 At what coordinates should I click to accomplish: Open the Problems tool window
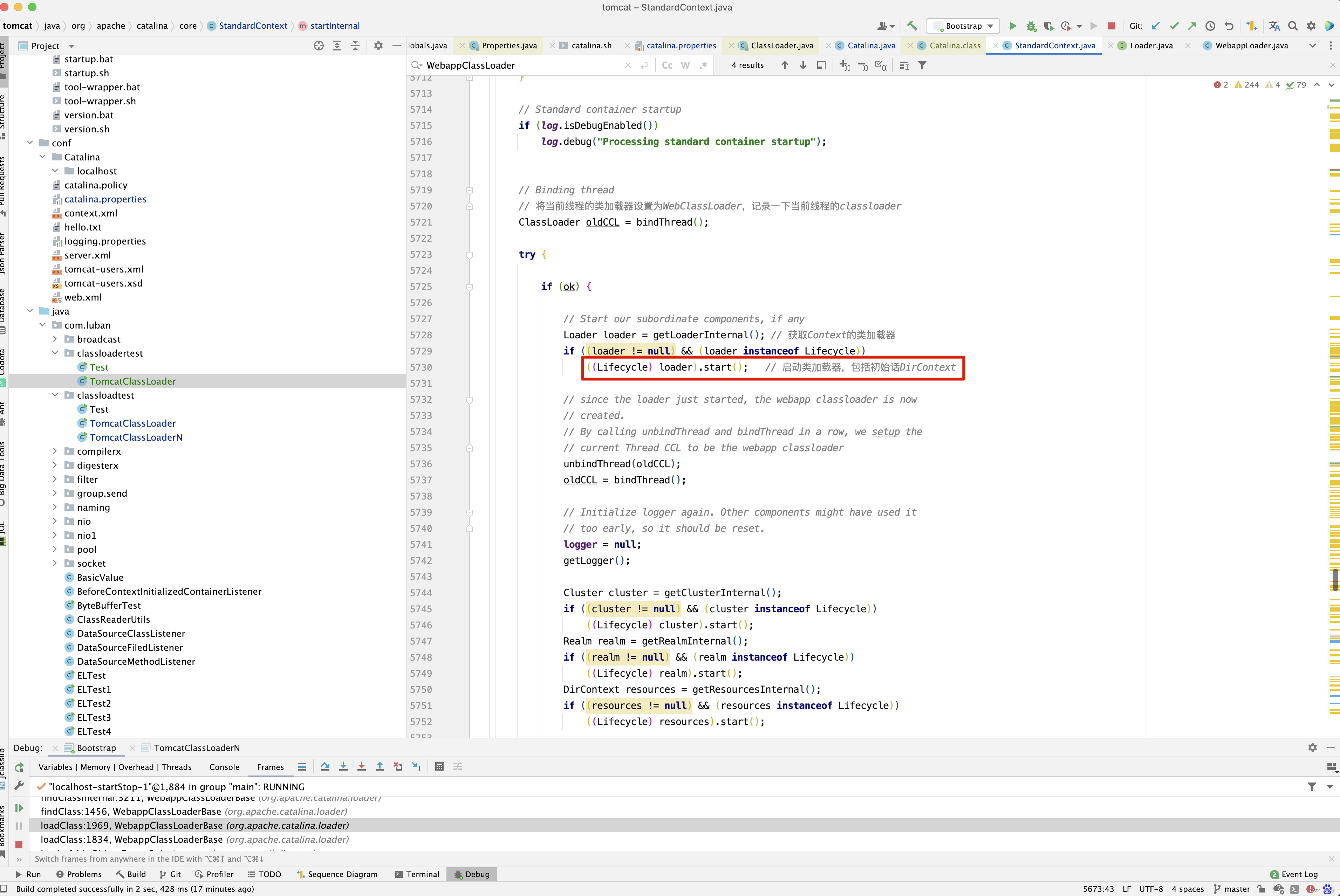(x=79, y=874)
